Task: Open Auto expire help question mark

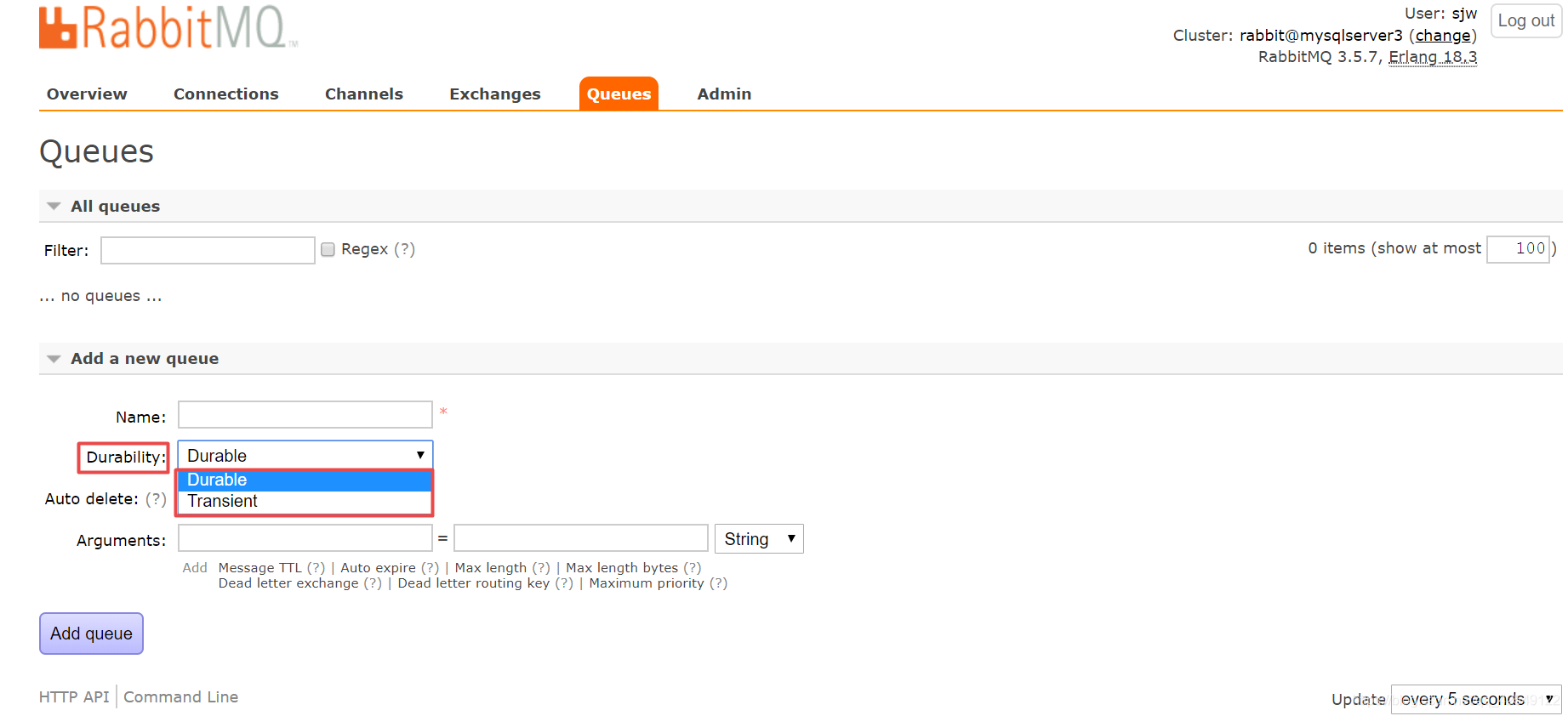Action: pos(430,568)
